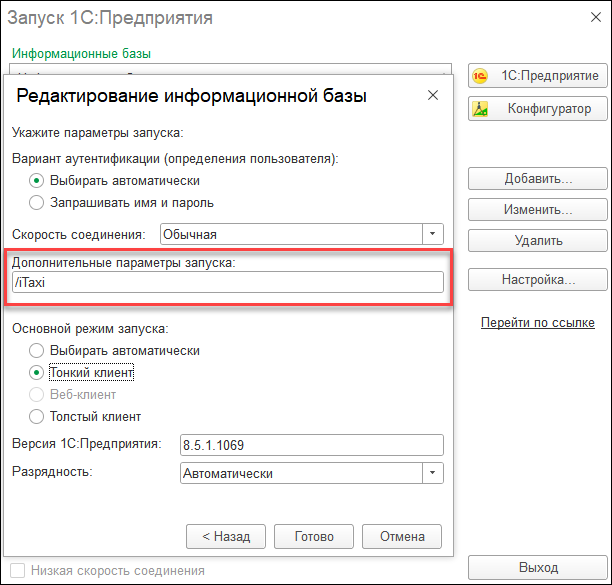Click the Удалить button
The width and height of the screenshot is (612, 585).
(538, 240)
